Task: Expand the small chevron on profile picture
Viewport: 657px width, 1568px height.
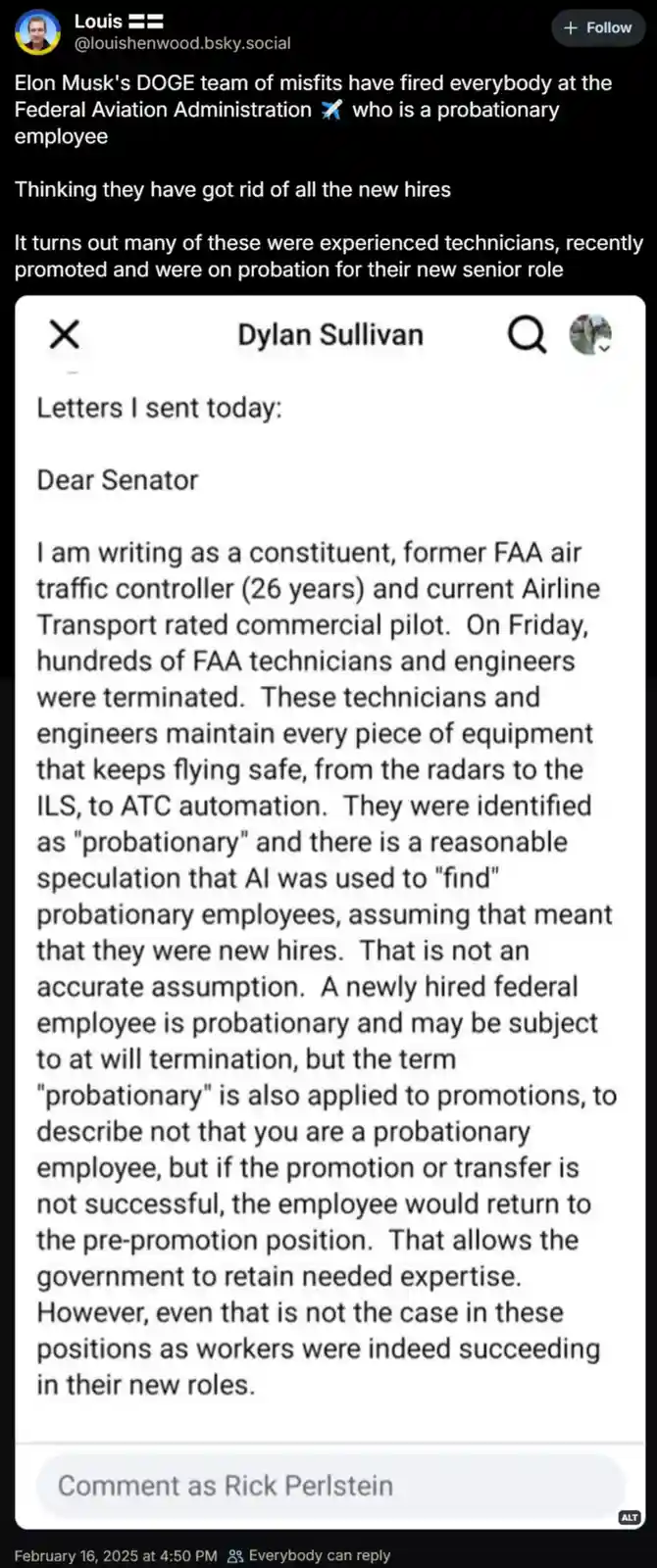Action: 605,347
